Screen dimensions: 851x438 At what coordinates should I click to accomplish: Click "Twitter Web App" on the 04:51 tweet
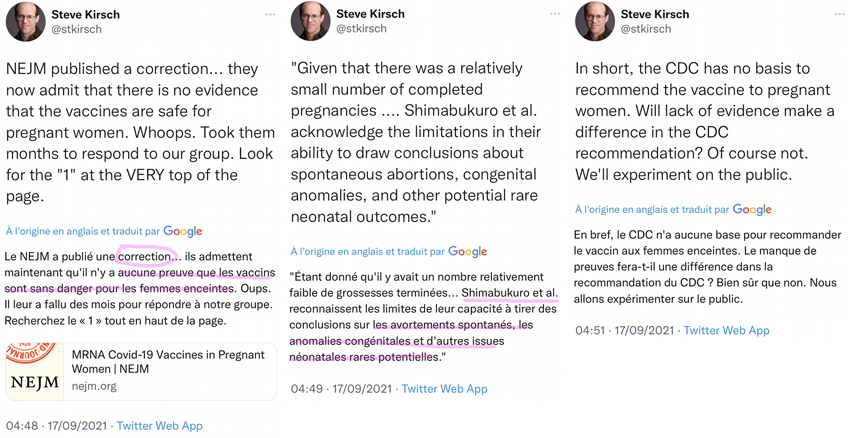(x=727, y=330)
